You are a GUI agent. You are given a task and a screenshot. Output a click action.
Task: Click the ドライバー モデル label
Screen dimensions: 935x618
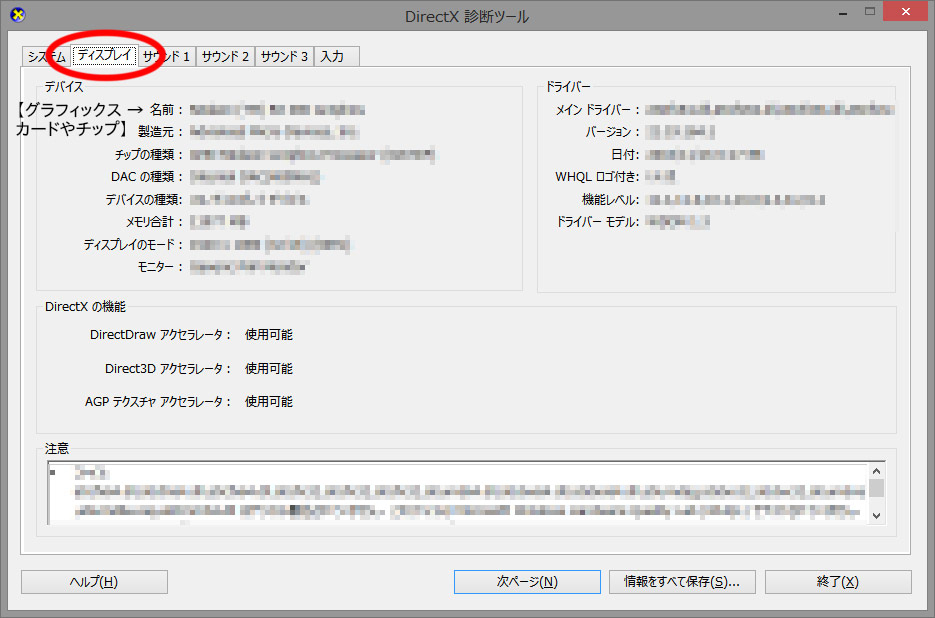tap(597, 222)
